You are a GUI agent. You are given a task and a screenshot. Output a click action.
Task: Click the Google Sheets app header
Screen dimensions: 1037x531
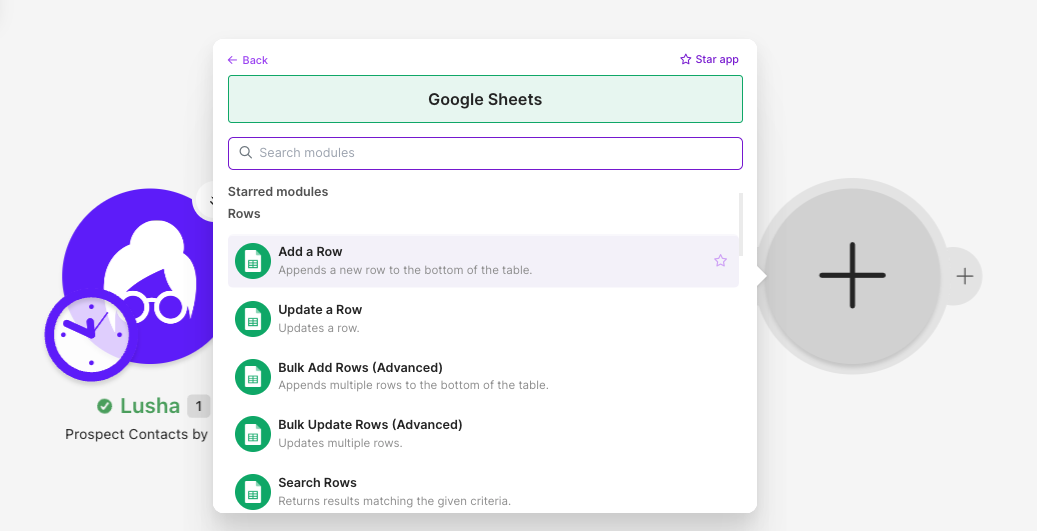[x=485, y=99]
